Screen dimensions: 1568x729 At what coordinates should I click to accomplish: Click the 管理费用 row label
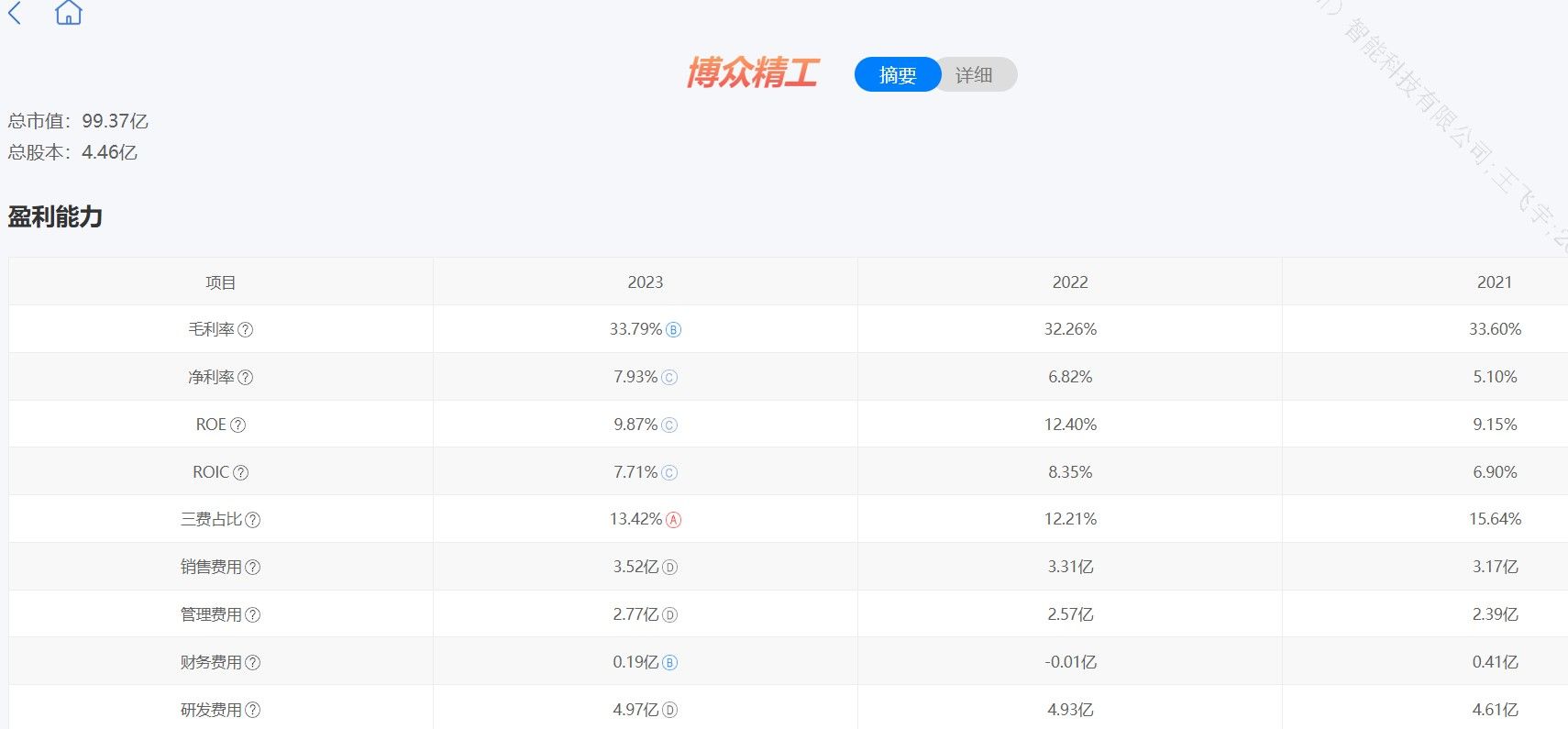click(x=212, y=614)
